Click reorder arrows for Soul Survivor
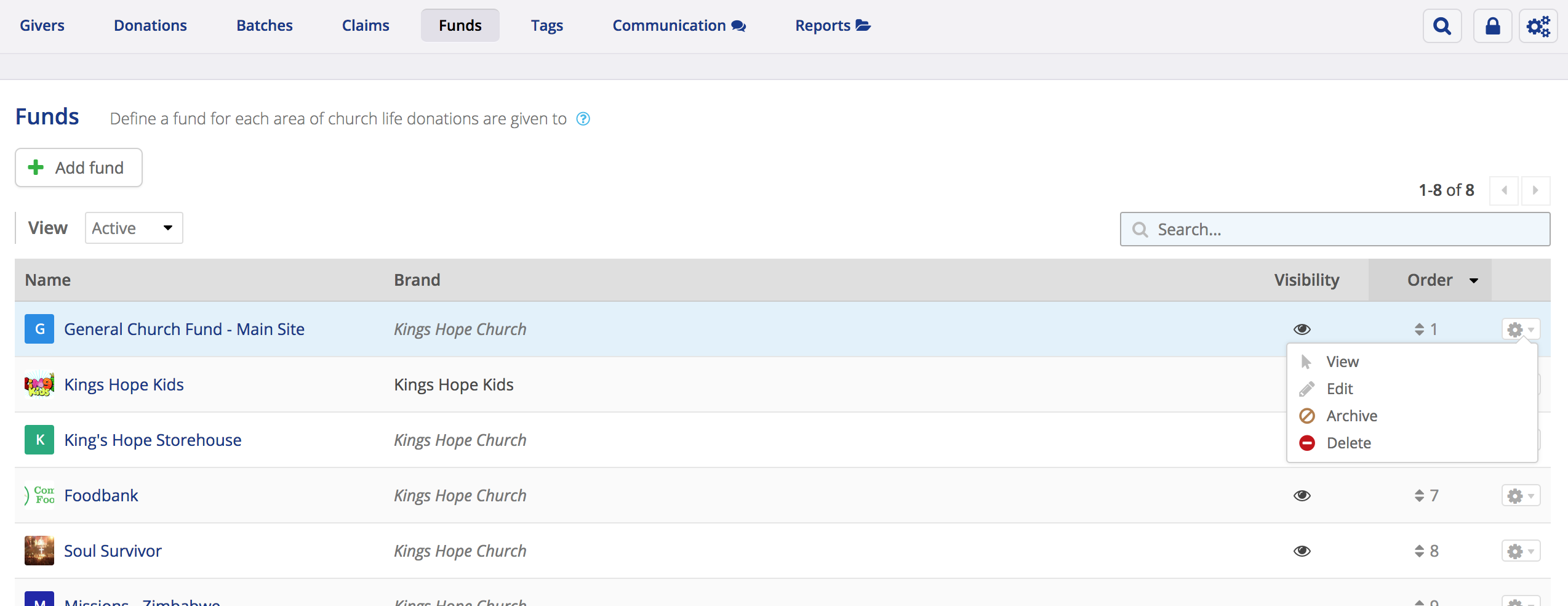Image resolution: width=1568 pixels, height=606 pixels. pos(1419,551)
